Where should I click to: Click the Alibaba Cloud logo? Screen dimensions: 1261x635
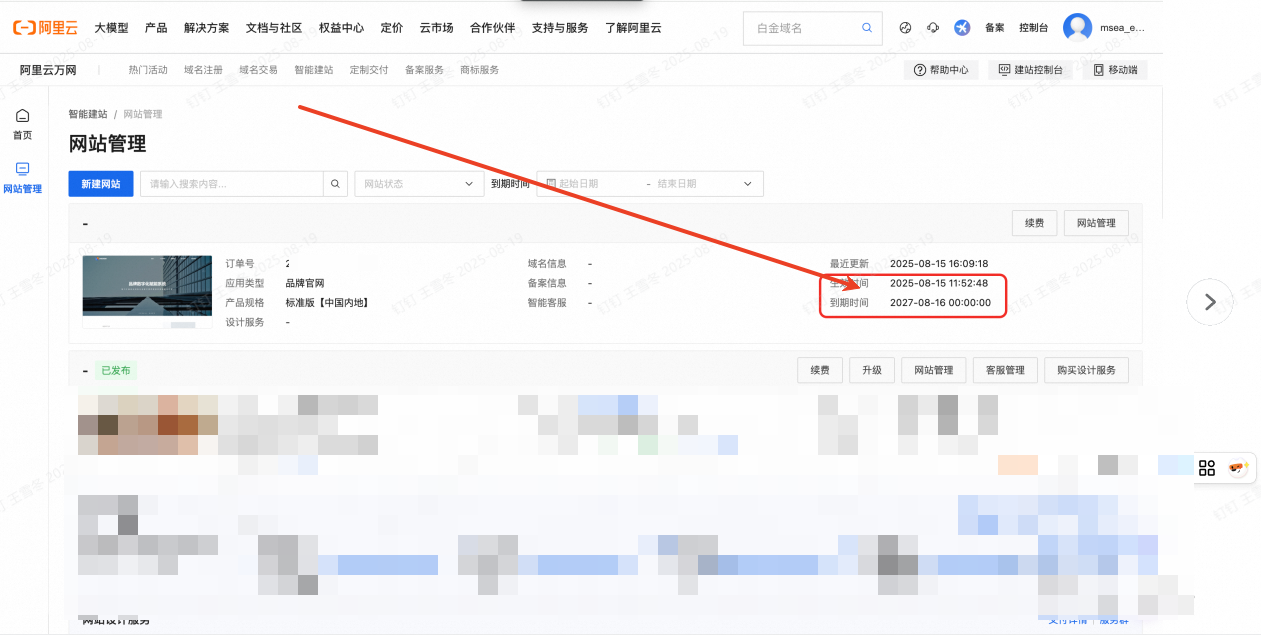(45, 28)
